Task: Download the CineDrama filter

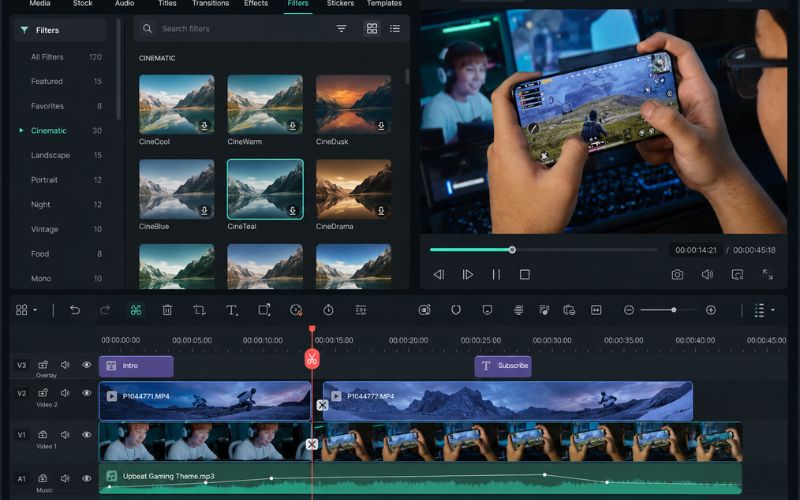Action: (381, 210)
